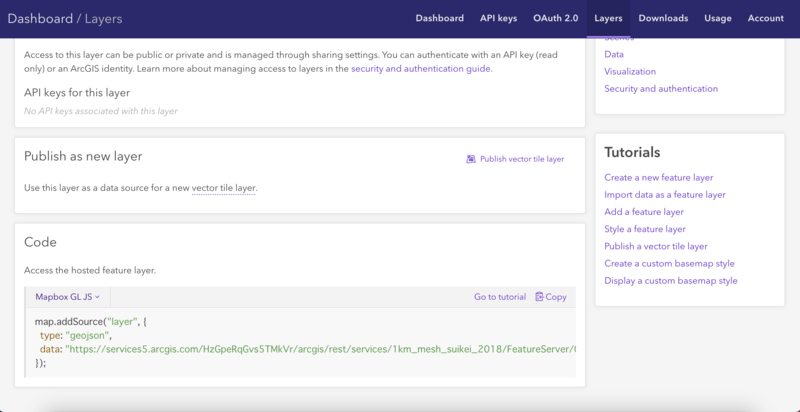This screenshot has width=800, height=412.
Task: Click the Copy code clipboard icon
Action: pyautogui.click(x=539, y=297)
